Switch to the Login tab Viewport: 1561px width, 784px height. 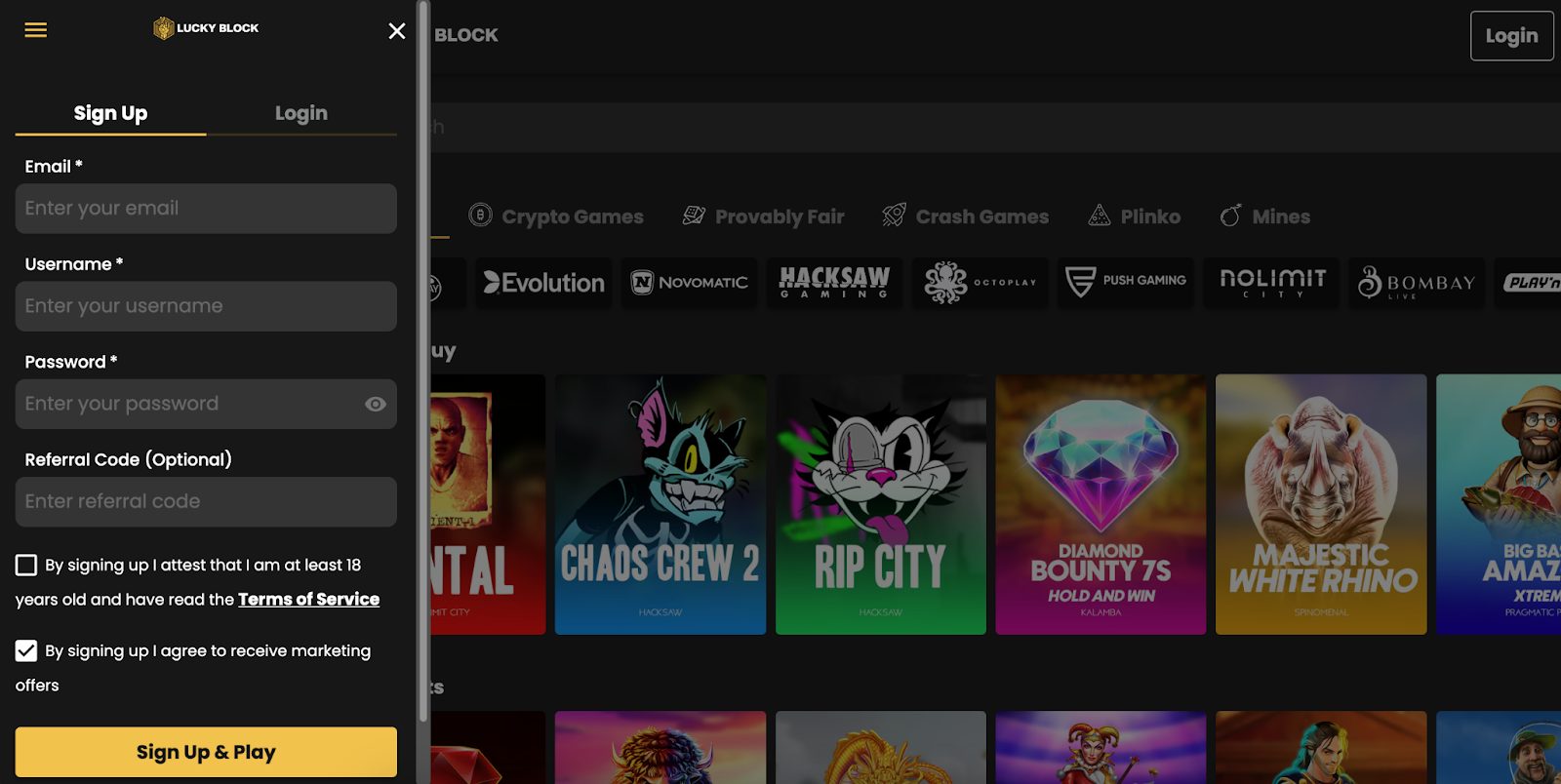tap(300, 113)
